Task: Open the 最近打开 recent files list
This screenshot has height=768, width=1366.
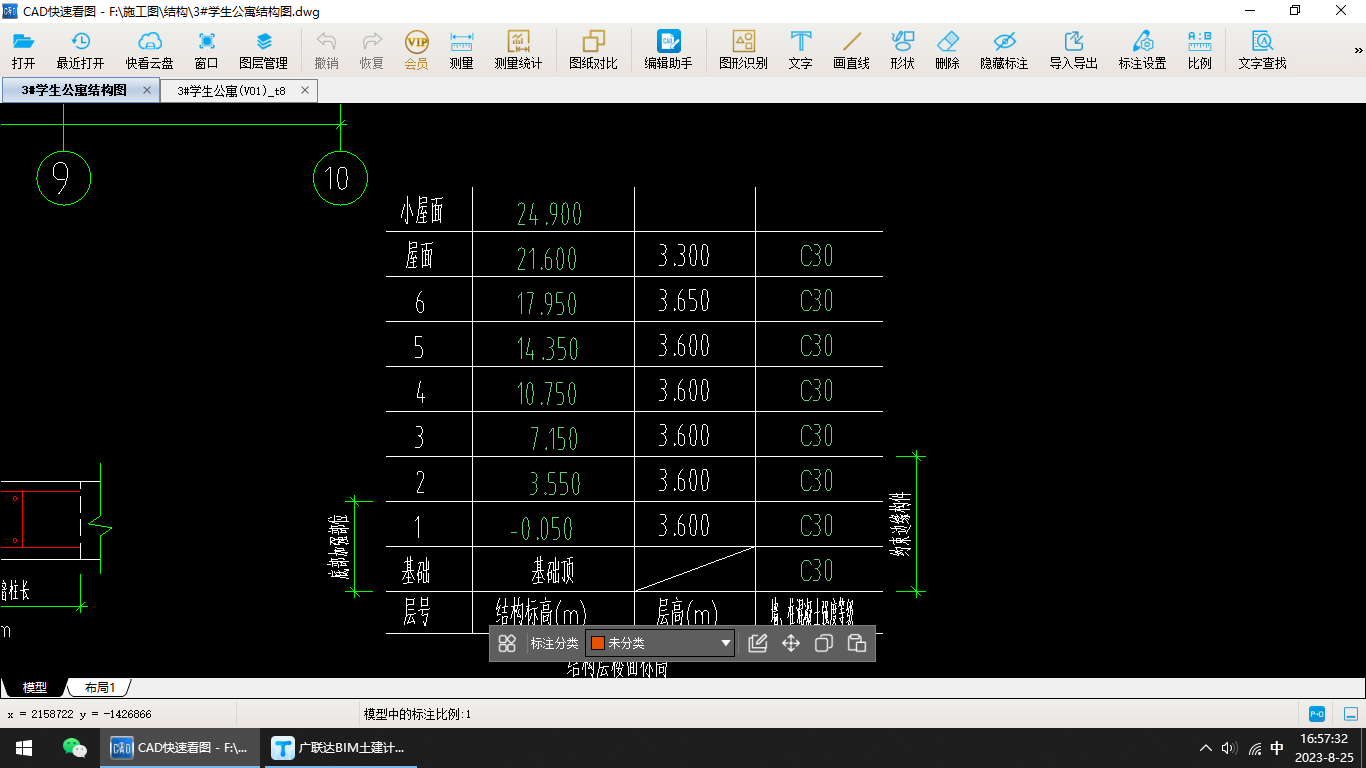Action: pos(80,50)
